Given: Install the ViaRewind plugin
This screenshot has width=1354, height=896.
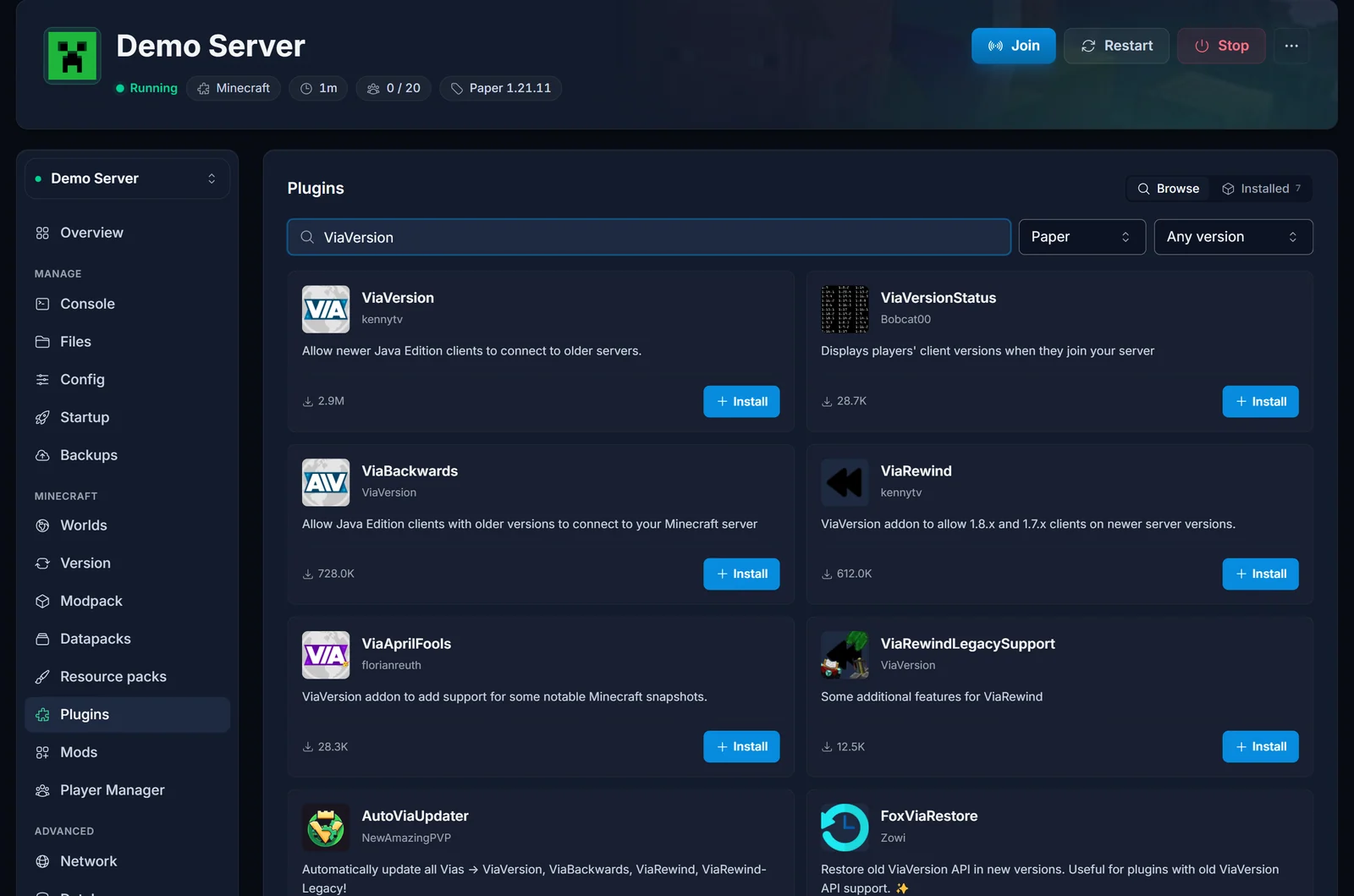Looking at the screenshot, I should (x=1260, y=574).
